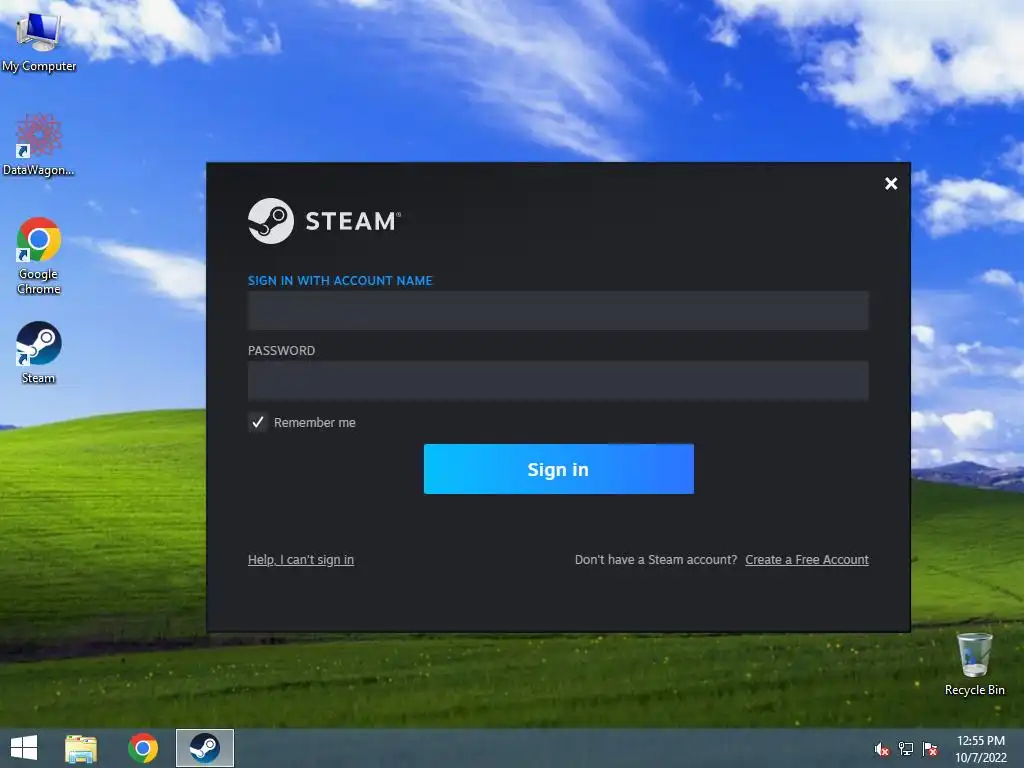1024x768 pixels.
Task: Click the Steam taskbar button
Action: click(204, 748)
